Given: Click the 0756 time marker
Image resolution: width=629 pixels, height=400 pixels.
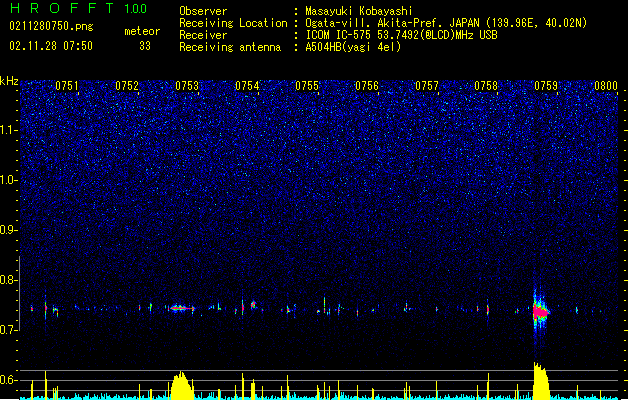Looking at the screenshot, I should pyautogui.click(x=367, y=85).
